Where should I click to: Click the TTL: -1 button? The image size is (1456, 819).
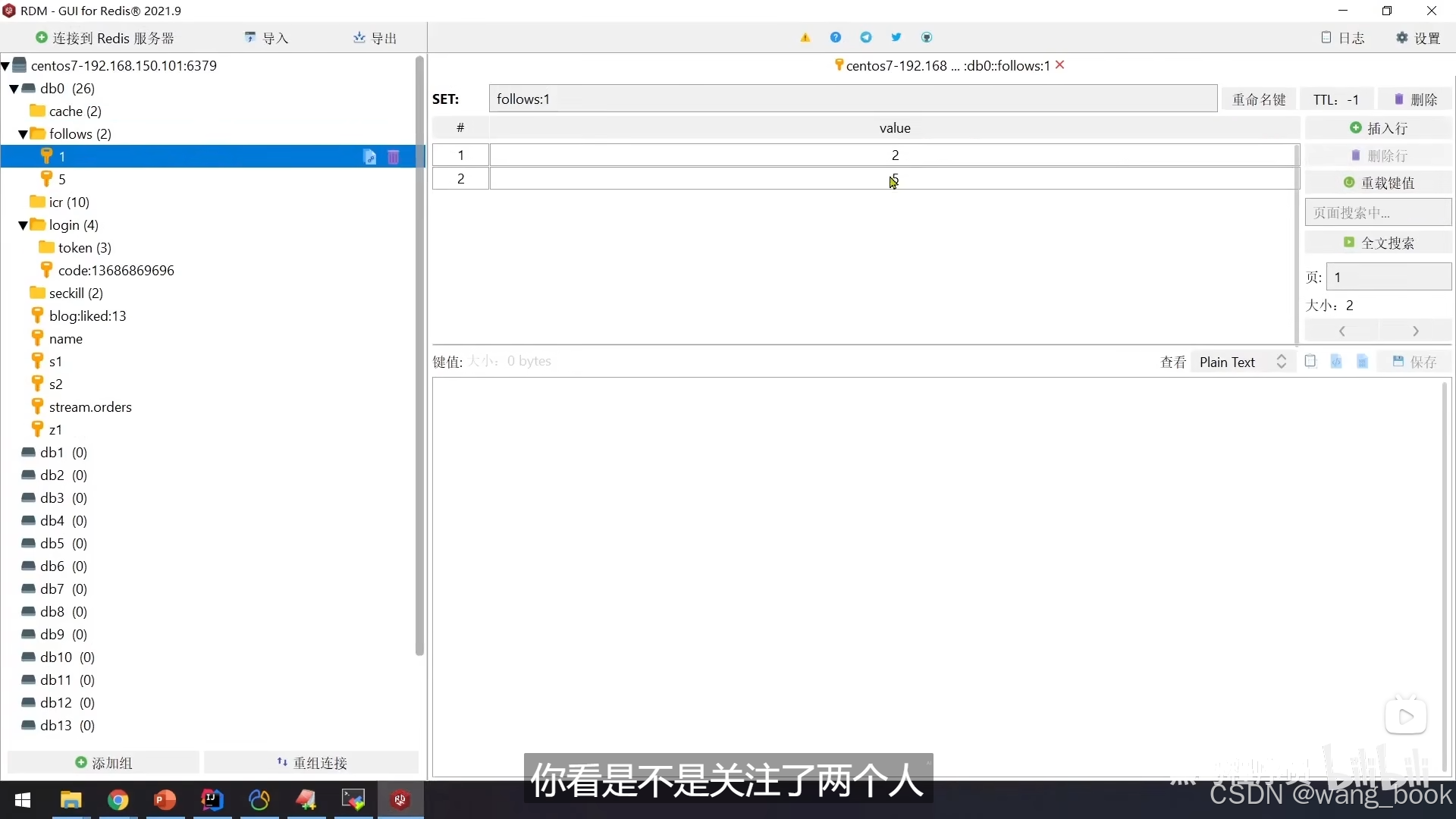pyautogui.click(x=1336, y=99)
